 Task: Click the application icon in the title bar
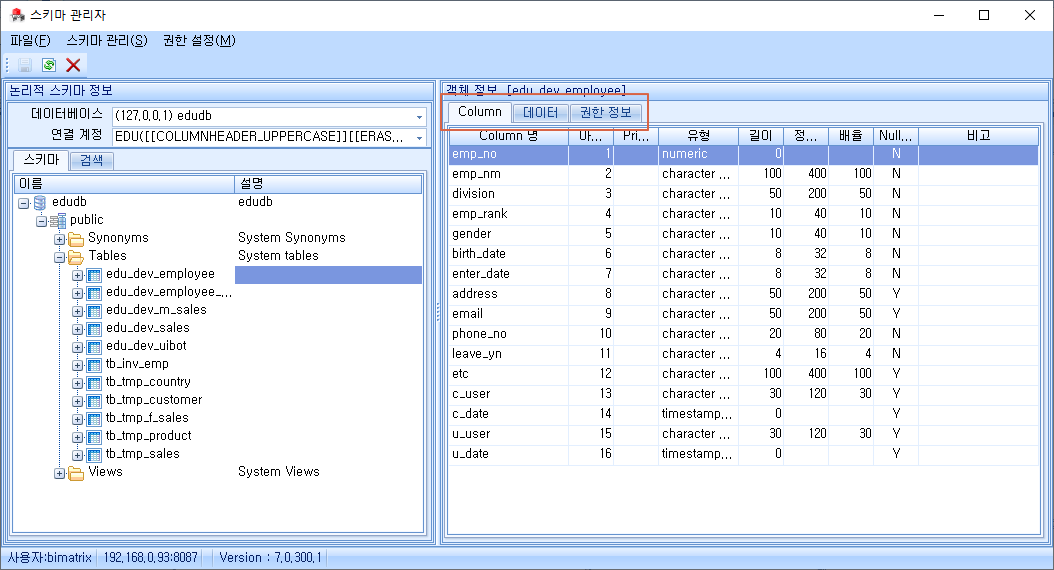point(17,15)
